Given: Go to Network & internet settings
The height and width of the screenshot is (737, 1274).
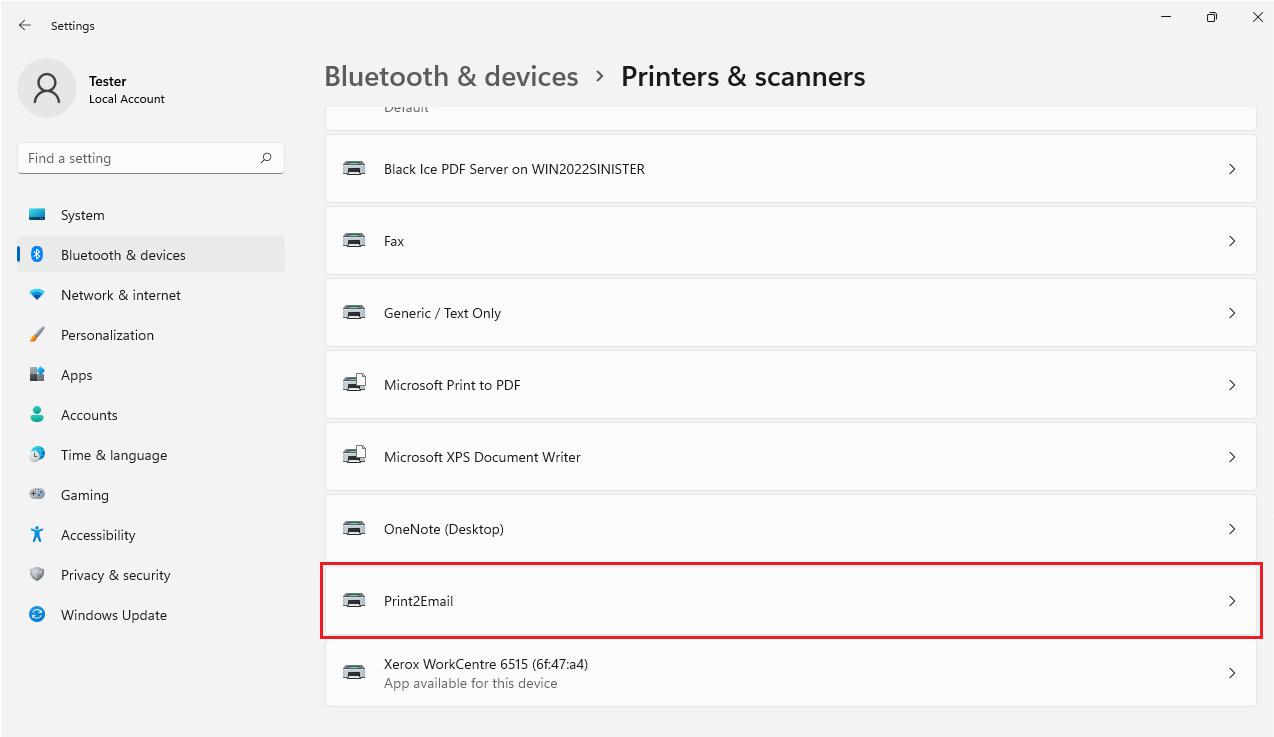Looking at the screenshot, I should click(x=151, y=295).
